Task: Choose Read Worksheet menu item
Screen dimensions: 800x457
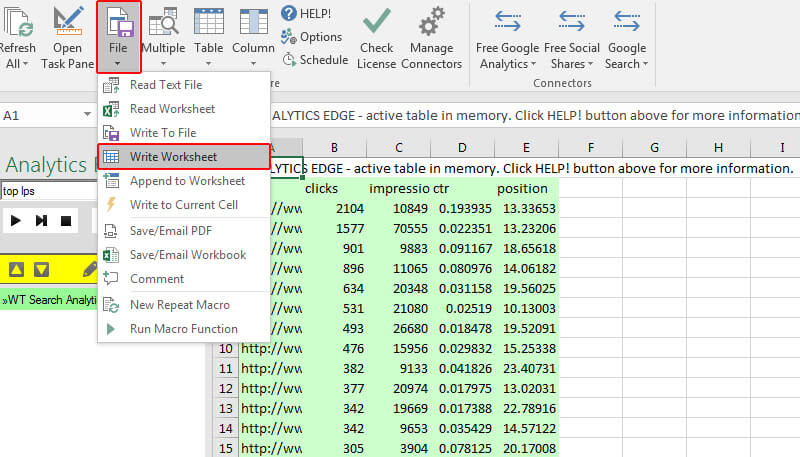Action: [x=184, y=109]
